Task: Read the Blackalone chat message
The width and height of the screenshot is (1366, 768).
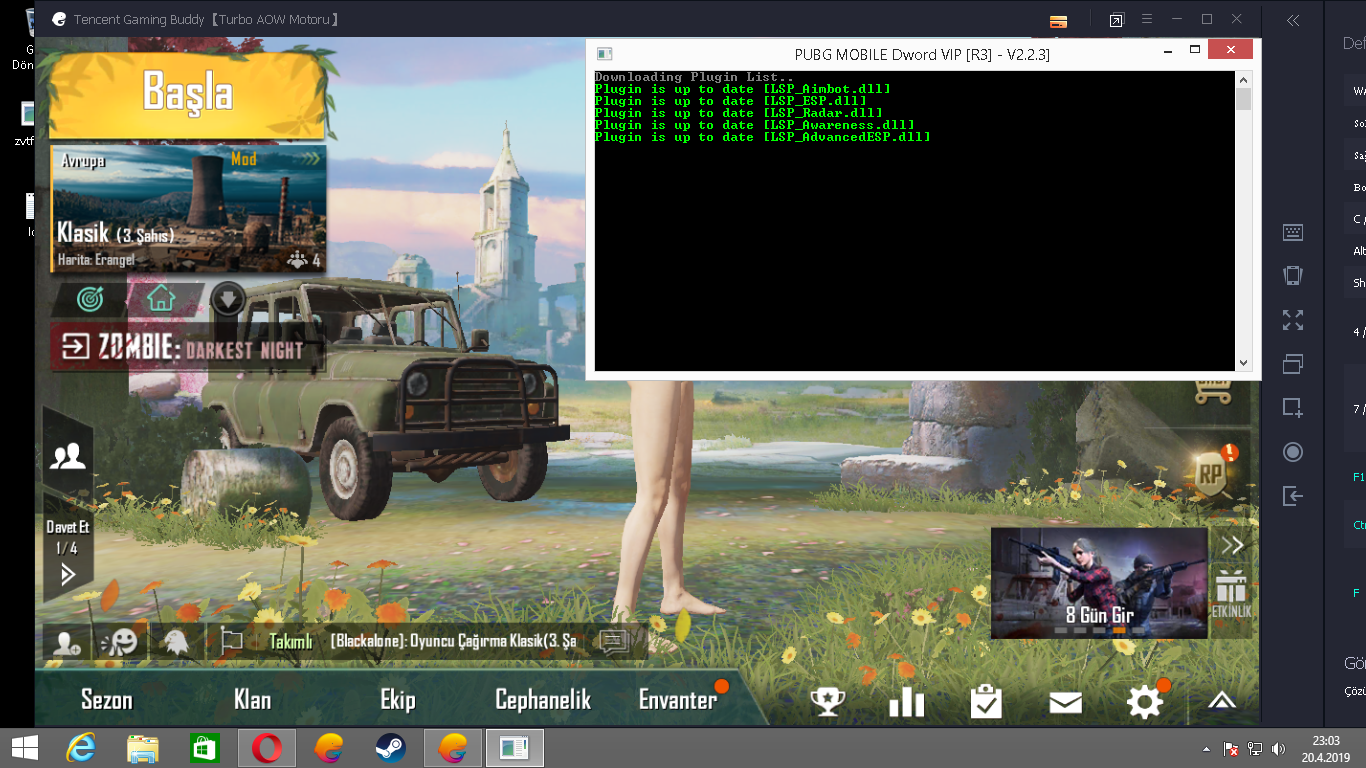Action: point(453,642)
